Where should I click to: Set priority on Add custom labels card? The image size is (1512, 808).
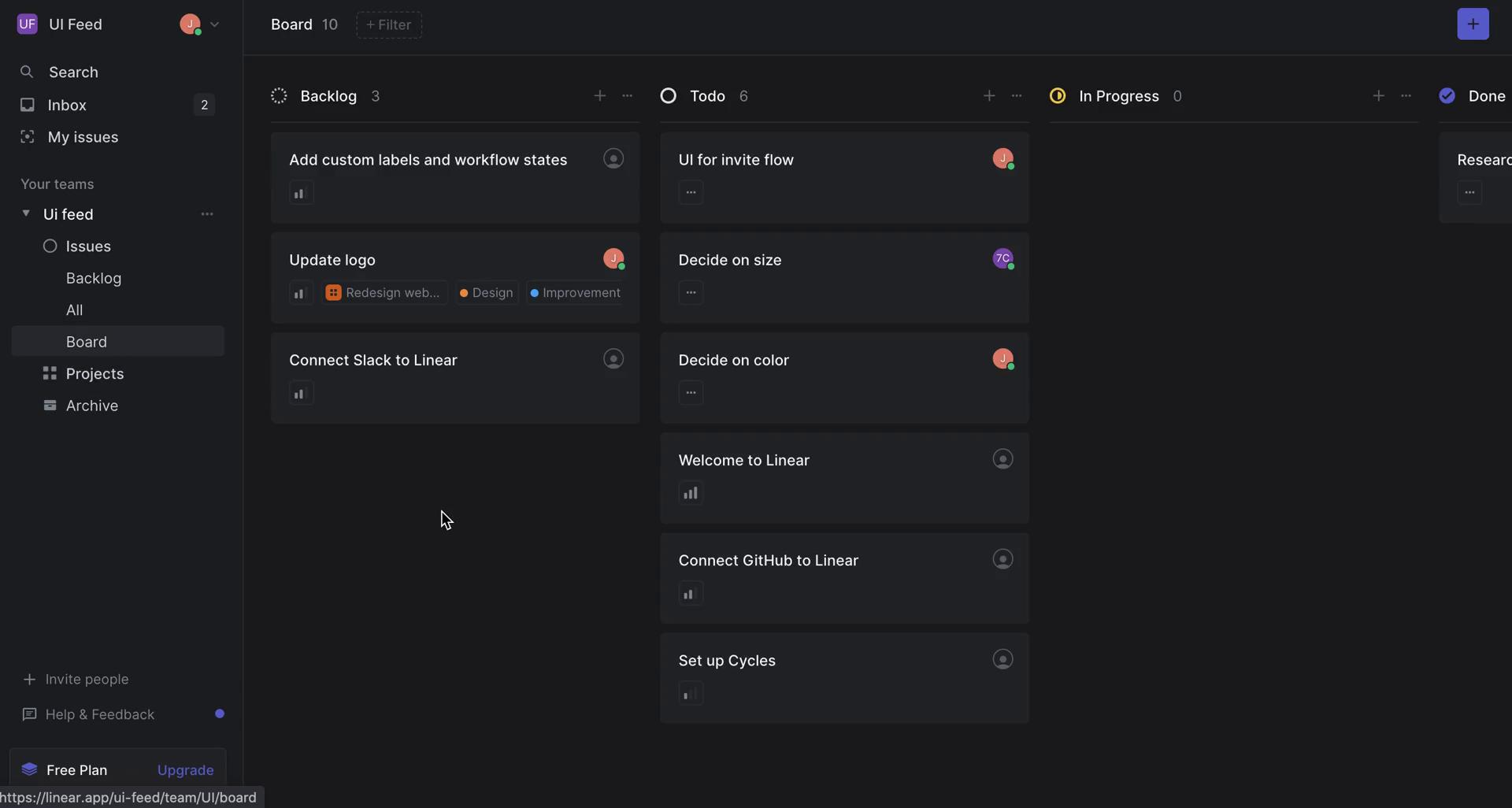click(301, 193)
